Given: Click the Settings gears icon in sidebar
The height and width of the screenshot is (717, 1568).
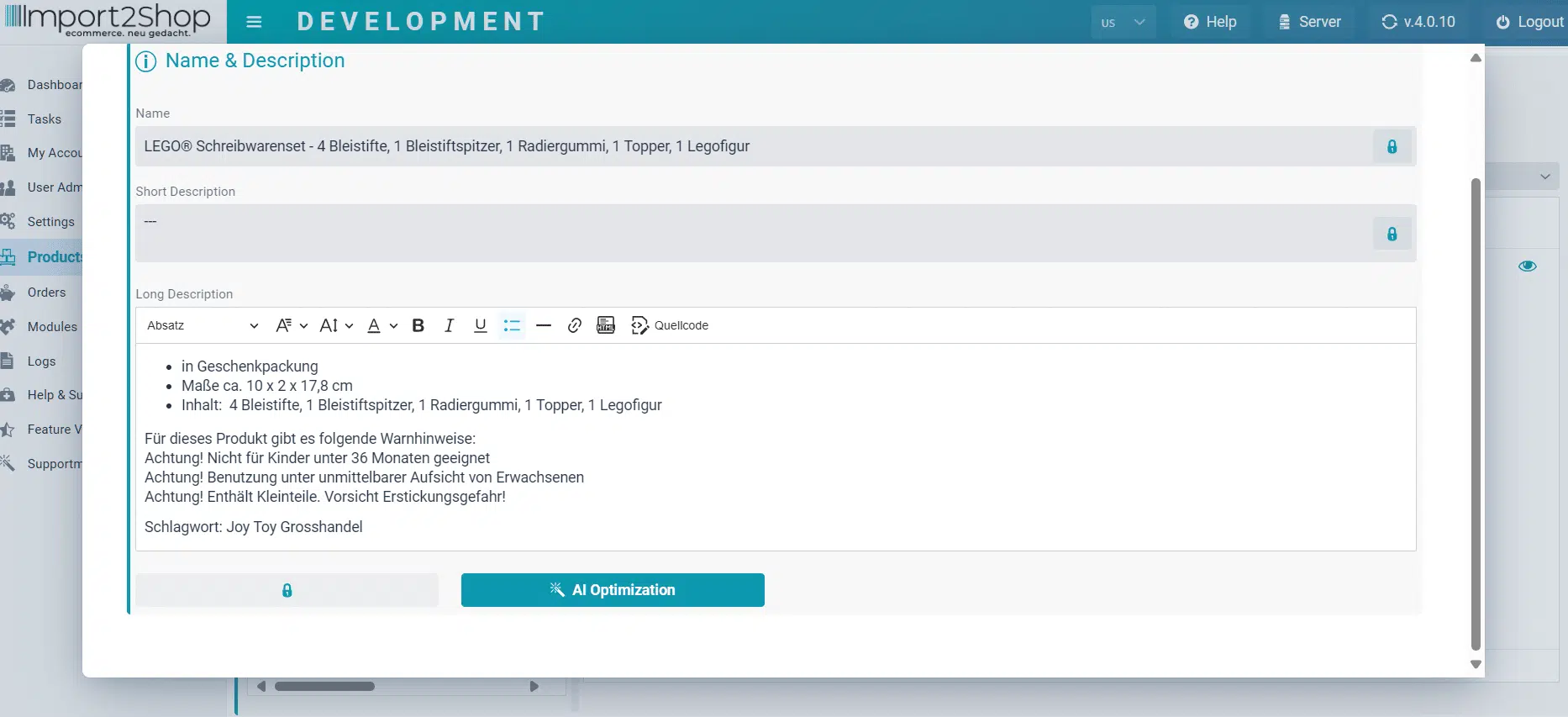Looking at the screenshot, I should pyautogui.click(x=8, y=222).
